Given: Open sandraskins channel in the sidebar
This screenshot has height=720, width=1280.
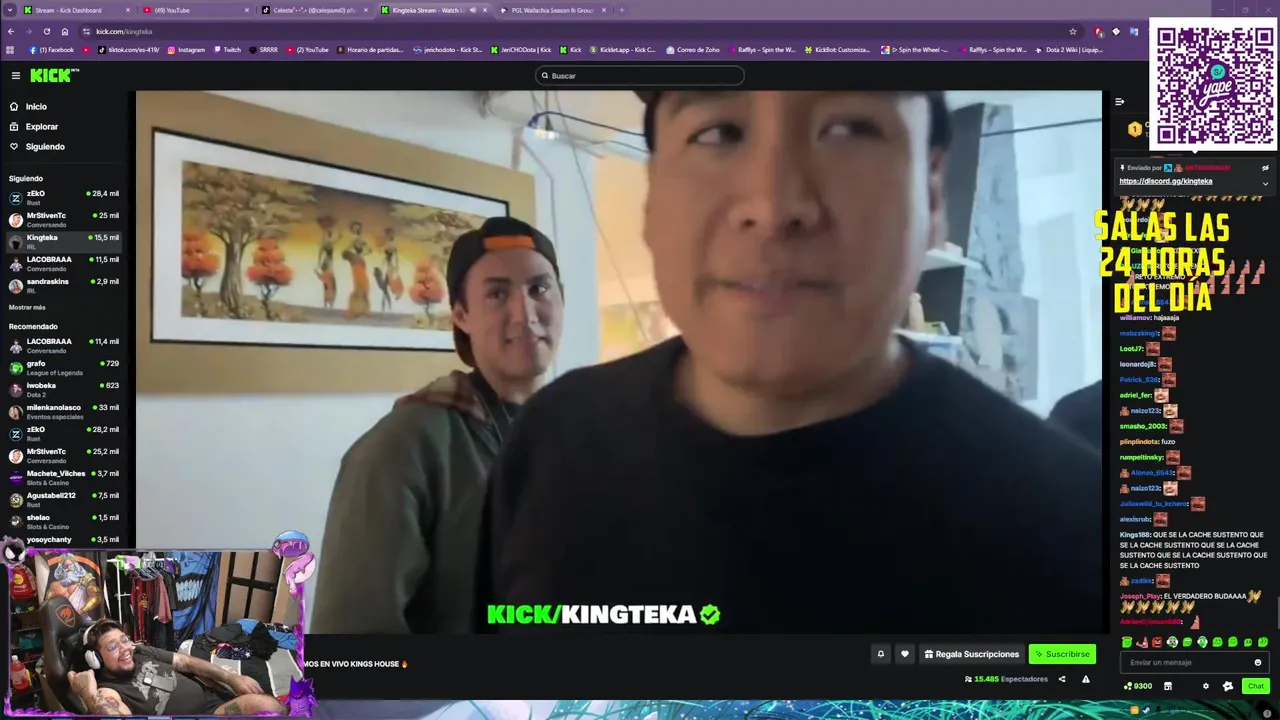Looking at the screenshot, I should tap(64, 286).
